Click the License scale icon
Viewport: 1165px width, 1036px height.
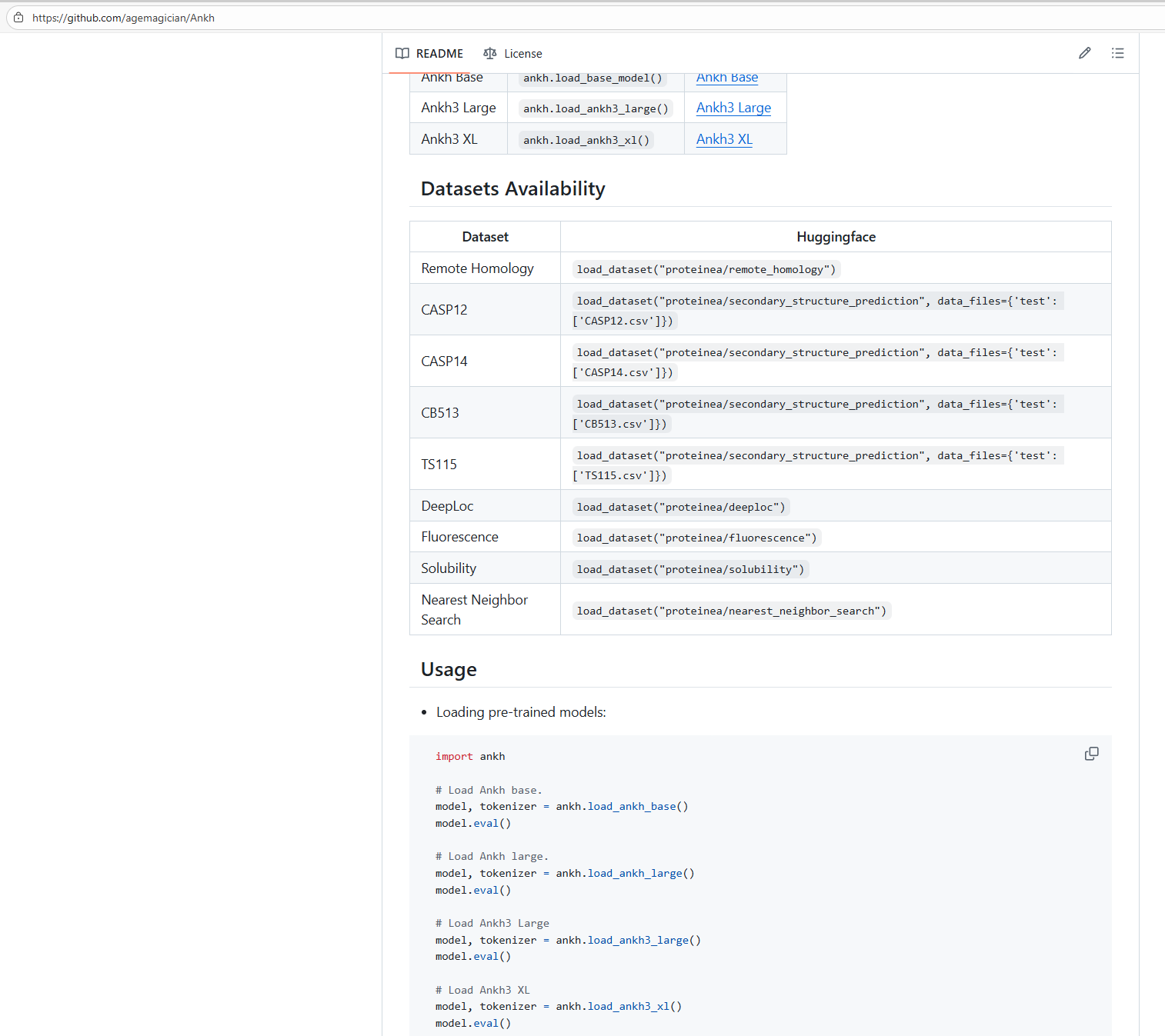tap(490, 53)
